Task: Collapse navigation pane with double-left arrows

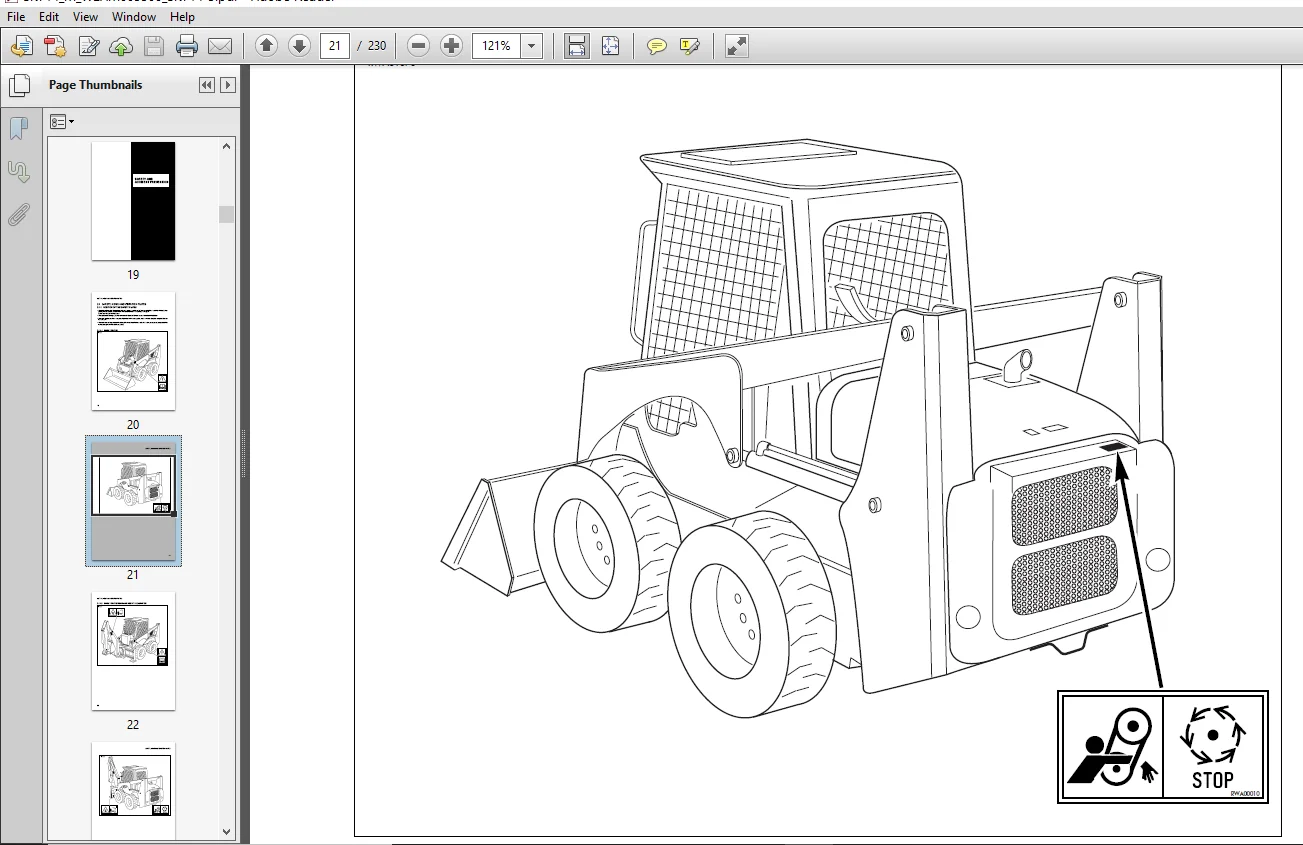Action: pyautogui.click(x=207, y=85)
